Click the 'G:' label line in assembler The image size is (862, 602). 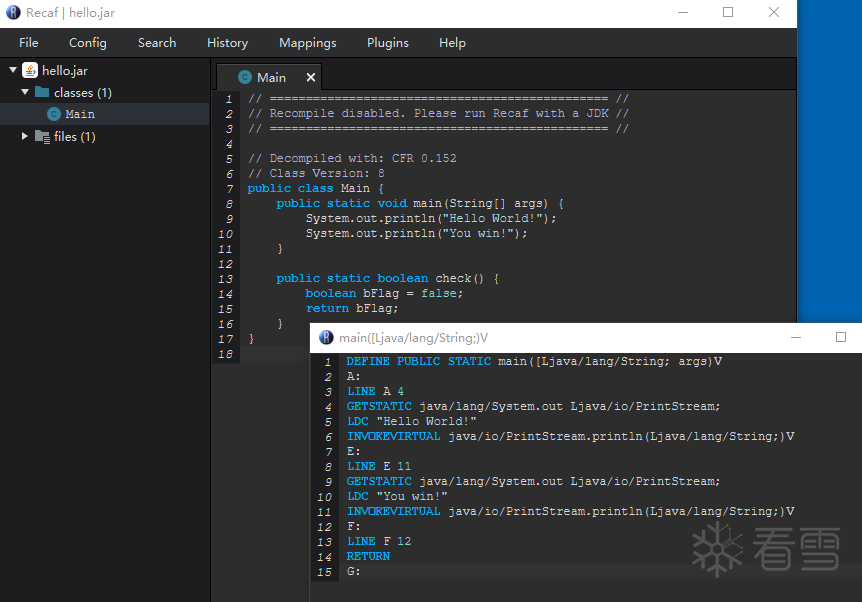pyautogui.click(x=353, y=572)
